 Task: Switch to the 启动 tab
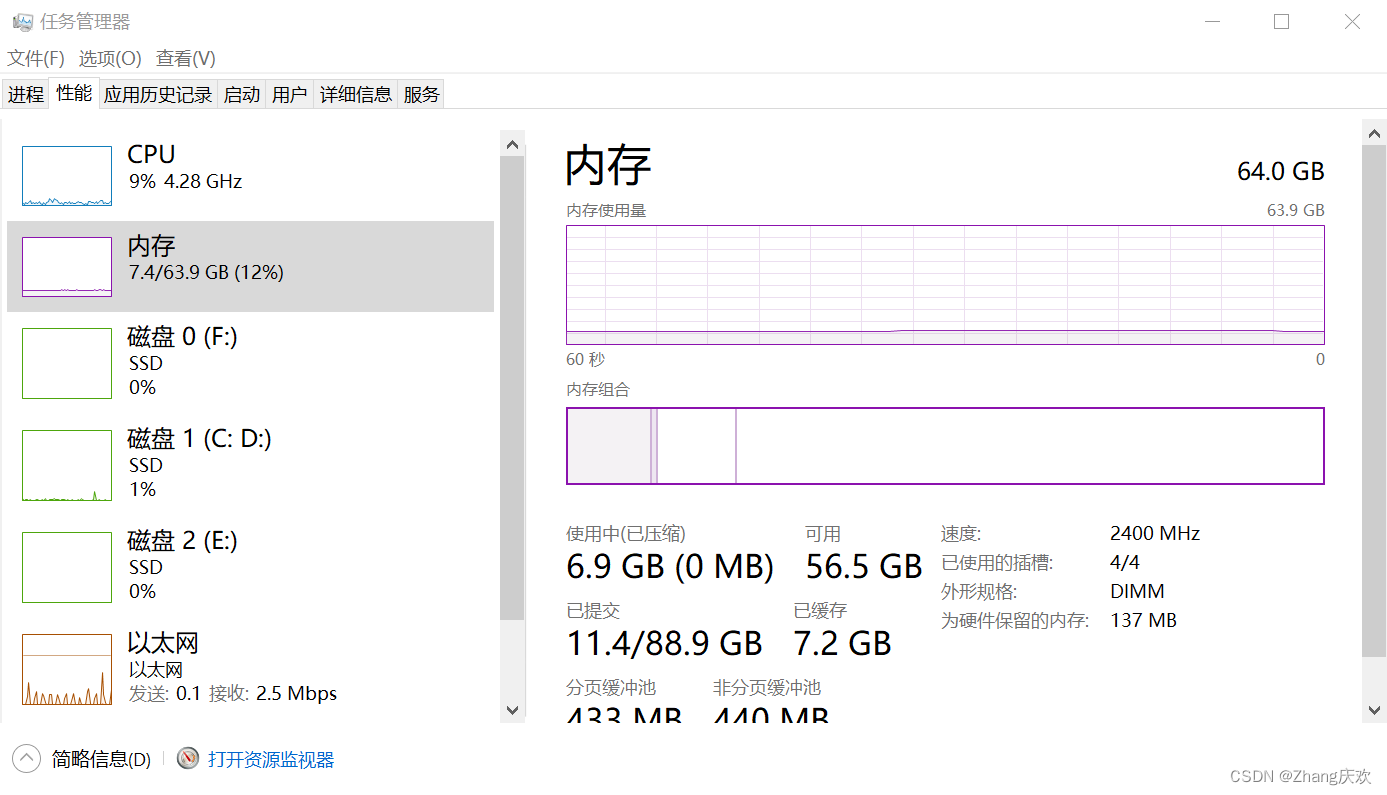pyautogui.click(x=242, y=94)
